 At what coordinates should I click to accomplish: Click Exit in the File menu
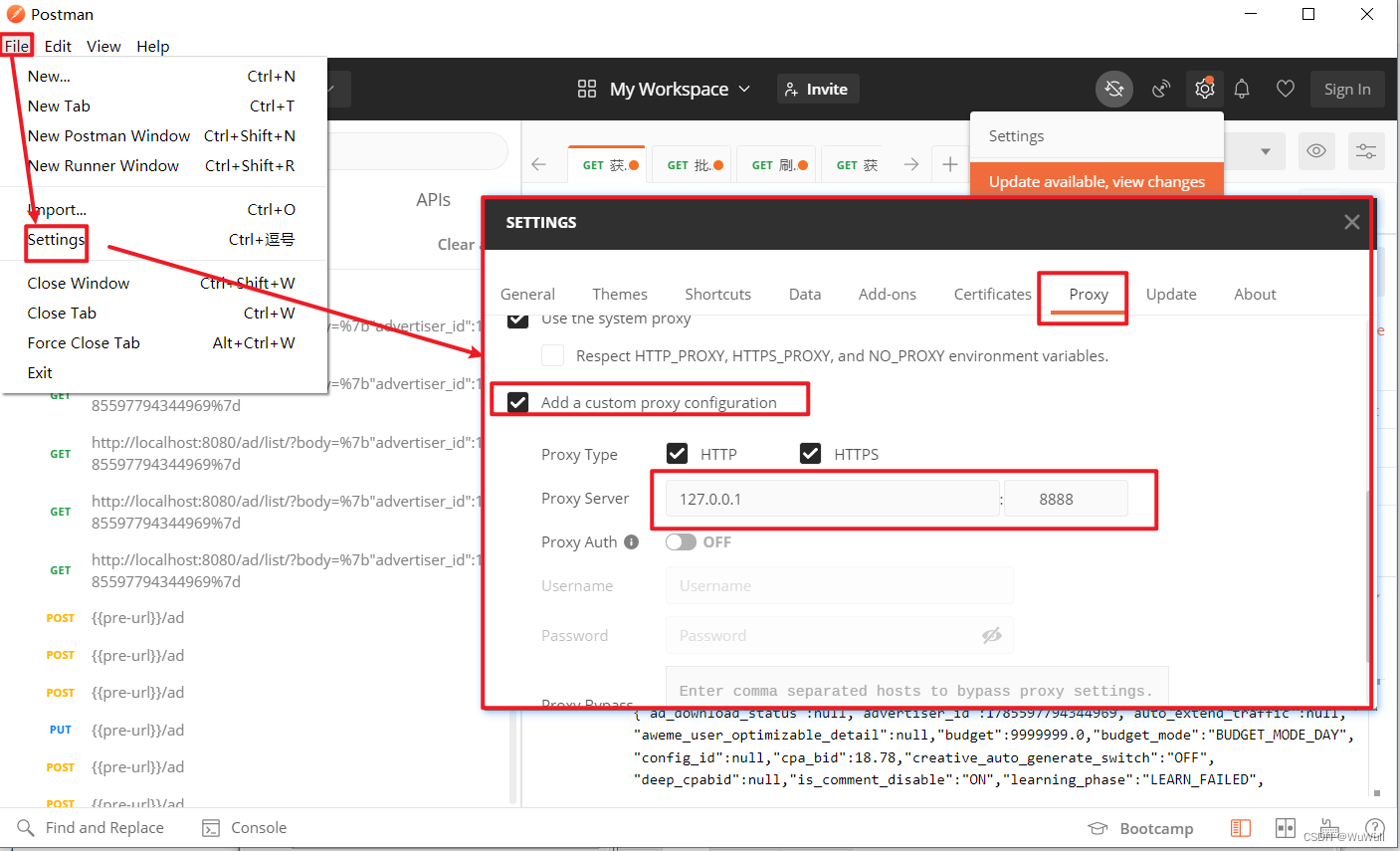[x=162, y=372]
